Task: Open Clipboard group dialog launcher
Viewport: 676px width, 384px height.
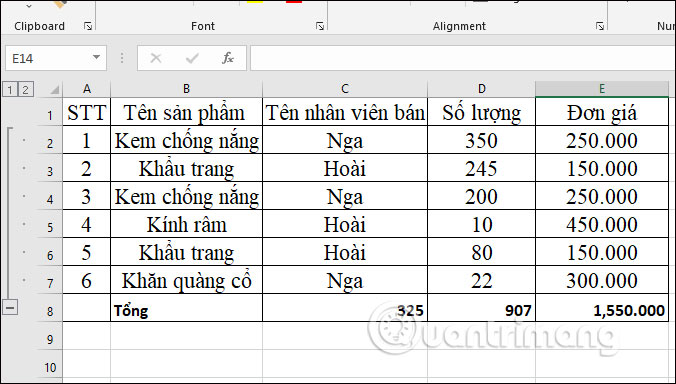Action: (x=88, y=26)
